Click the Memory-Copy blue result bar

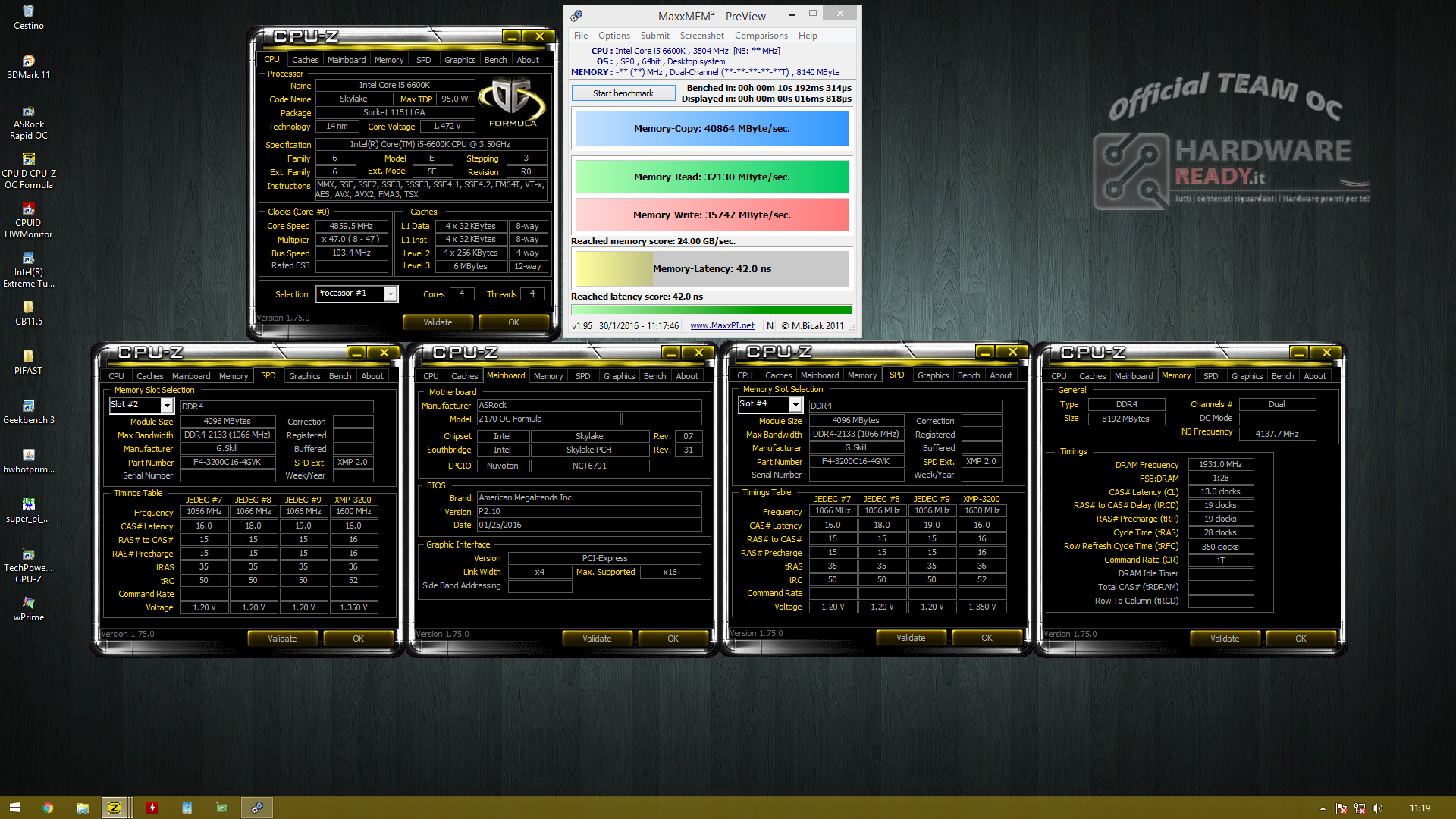(x=711, y=129)
